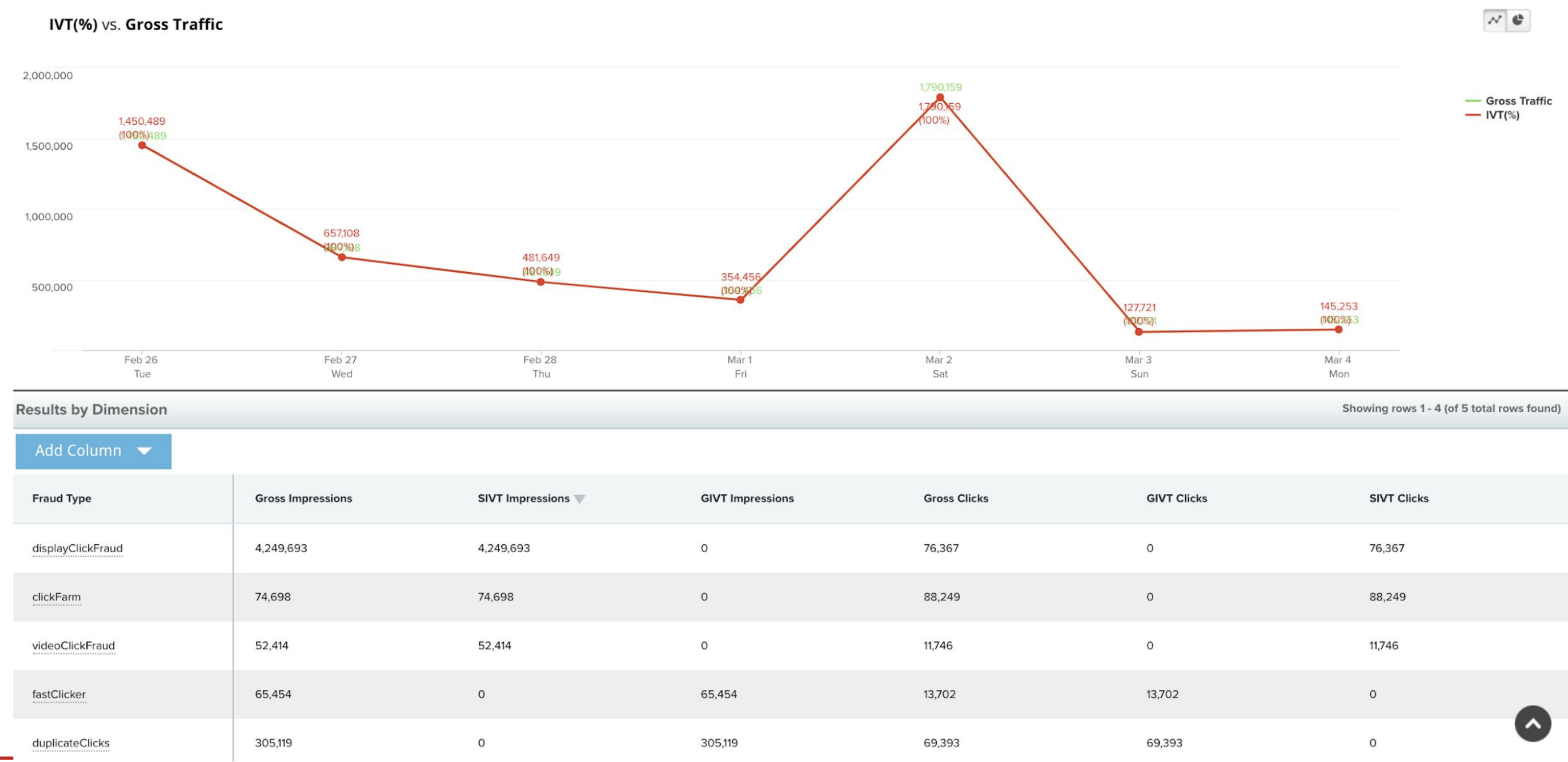Click the Results by Dimension heading
The width and height of the screenshot is (1568, 762).
[91, 409]
